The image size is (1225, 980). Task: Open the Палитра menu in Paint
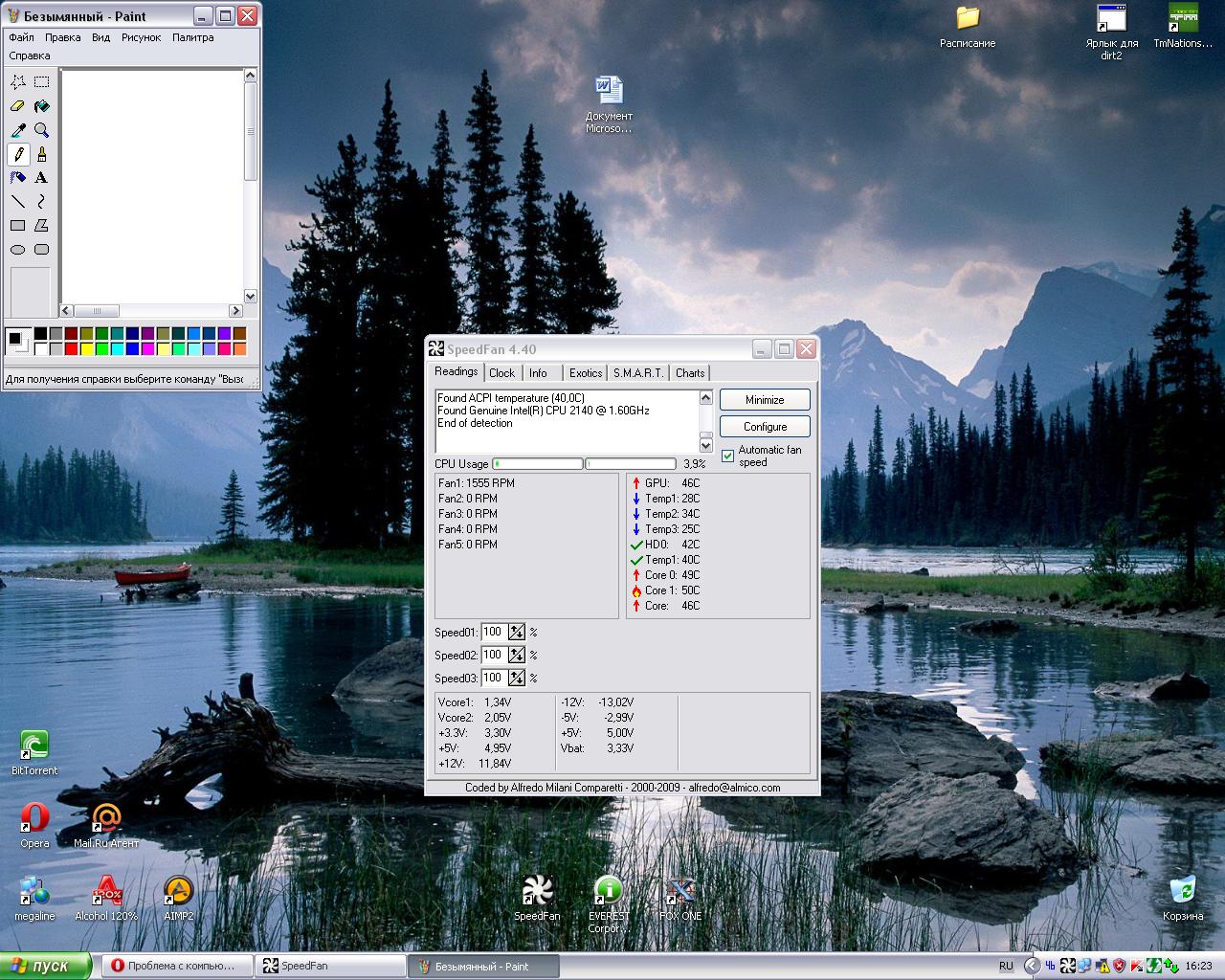coord(193,37)
